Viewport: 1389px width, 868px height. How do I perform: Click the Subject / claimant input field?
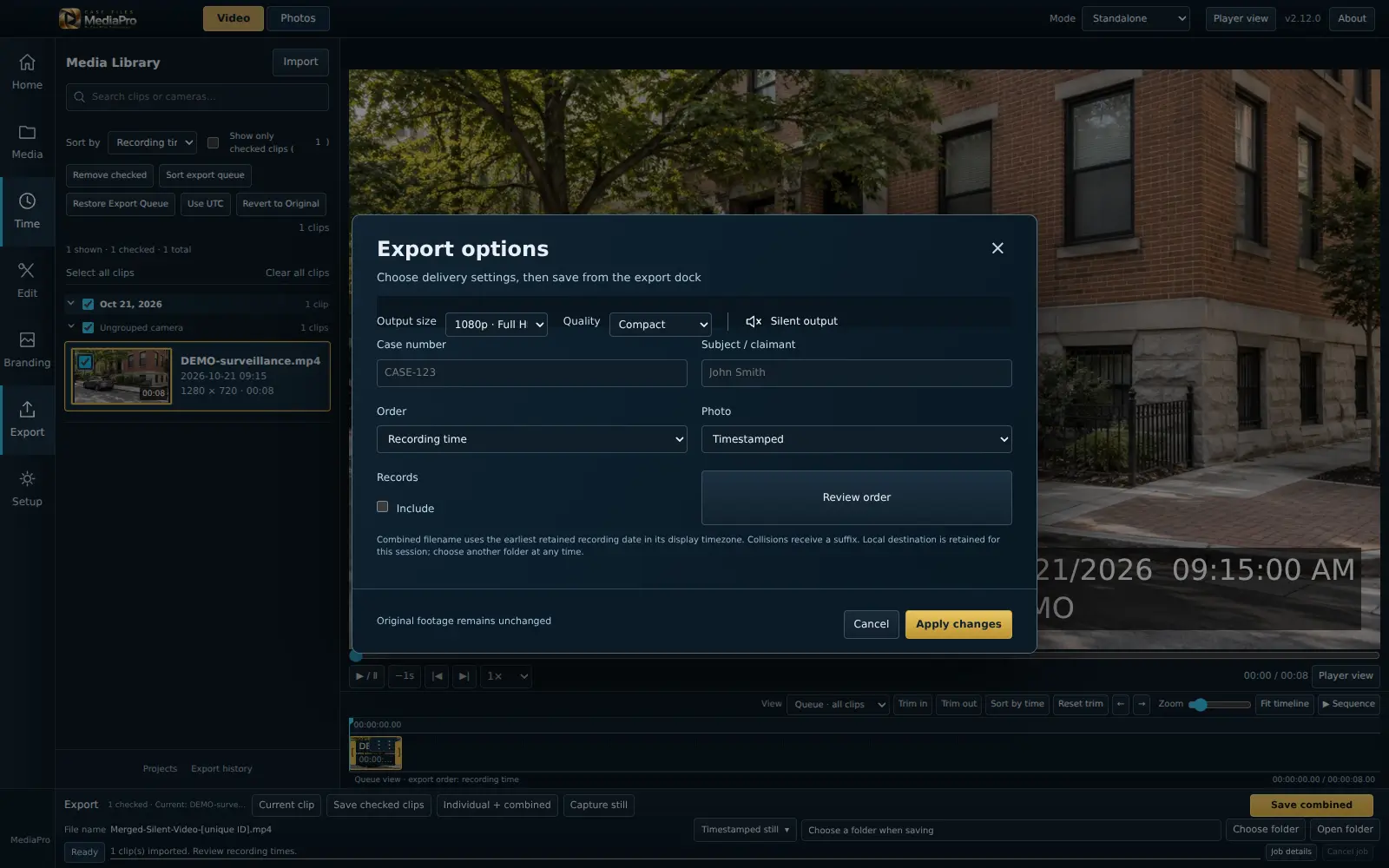pyautogui.click(x=857, y=373)
